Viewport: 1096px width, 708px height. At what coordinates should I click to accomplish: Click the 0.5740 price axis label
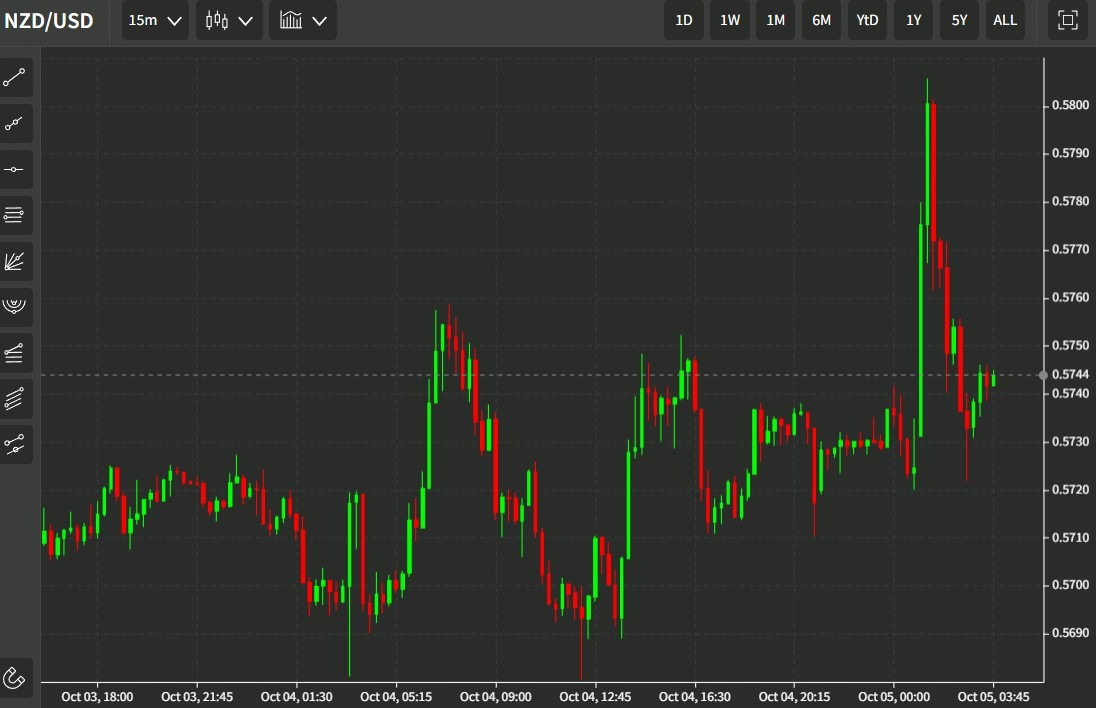click(x=1070, y=393)
